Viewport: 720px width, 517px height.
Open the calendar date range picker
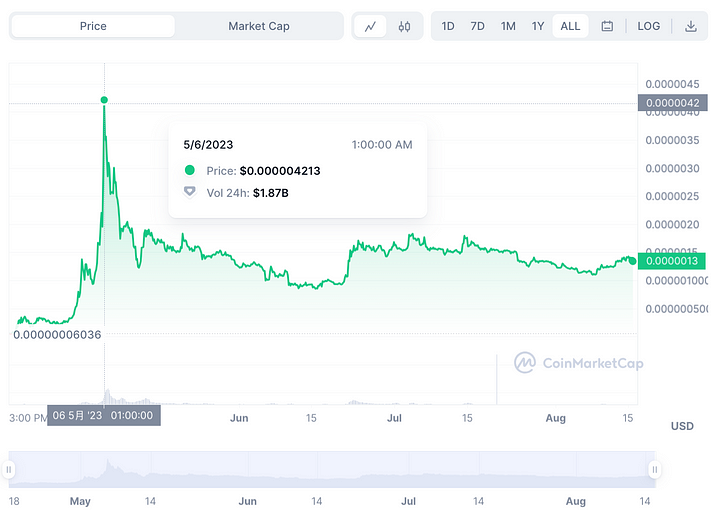607,26
